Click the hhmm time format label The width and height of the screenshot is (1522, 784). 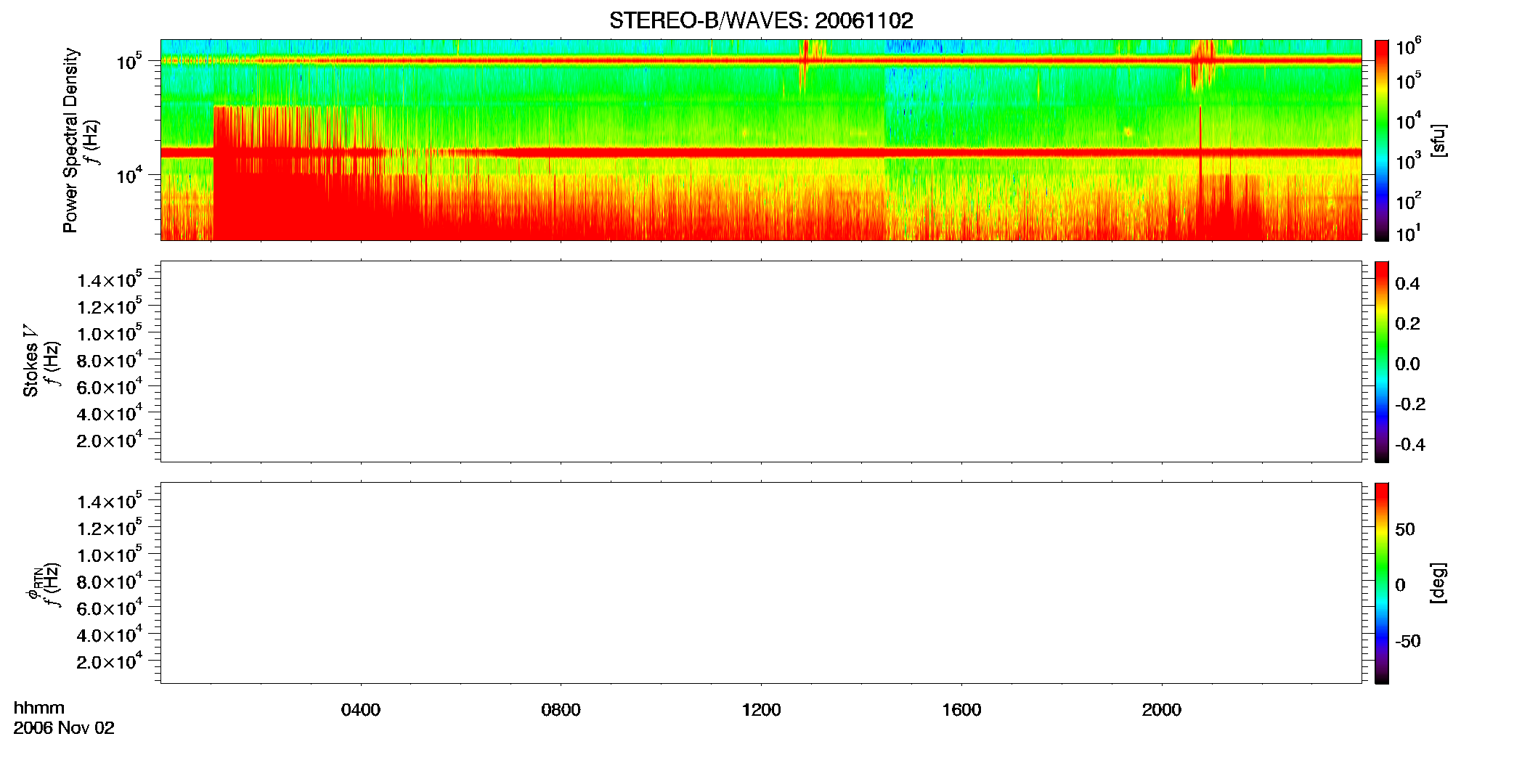[39, 708]
